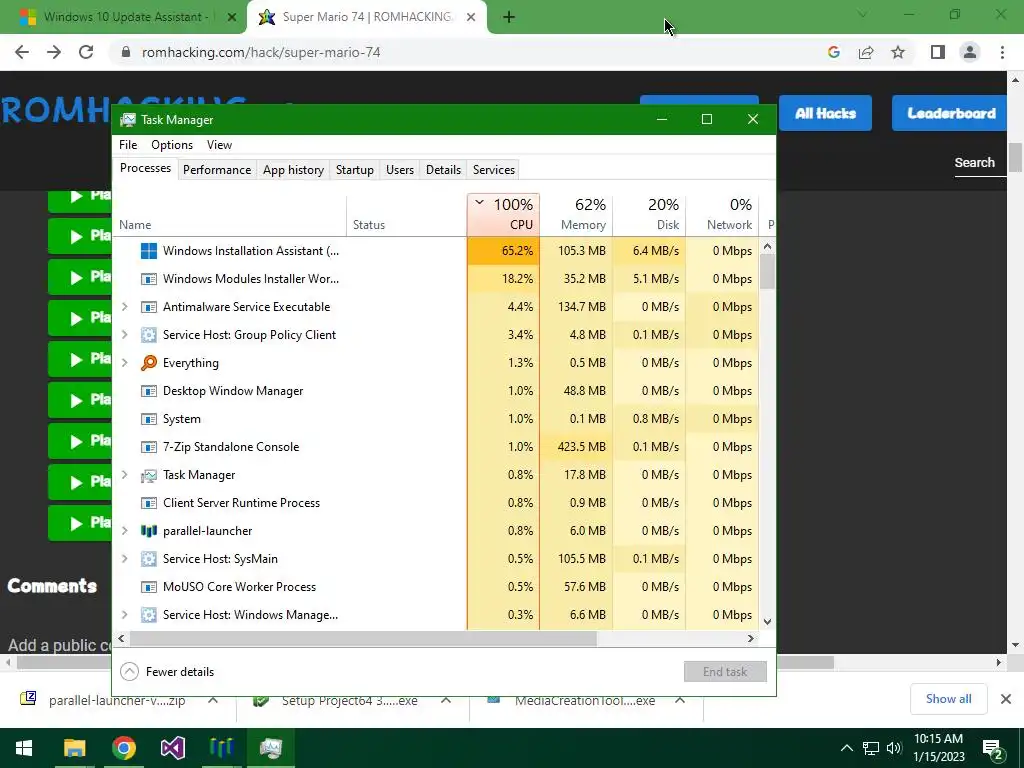Select the 7-Zip Standalone Console row
The image size is (1024, 768).
point(436,447)
